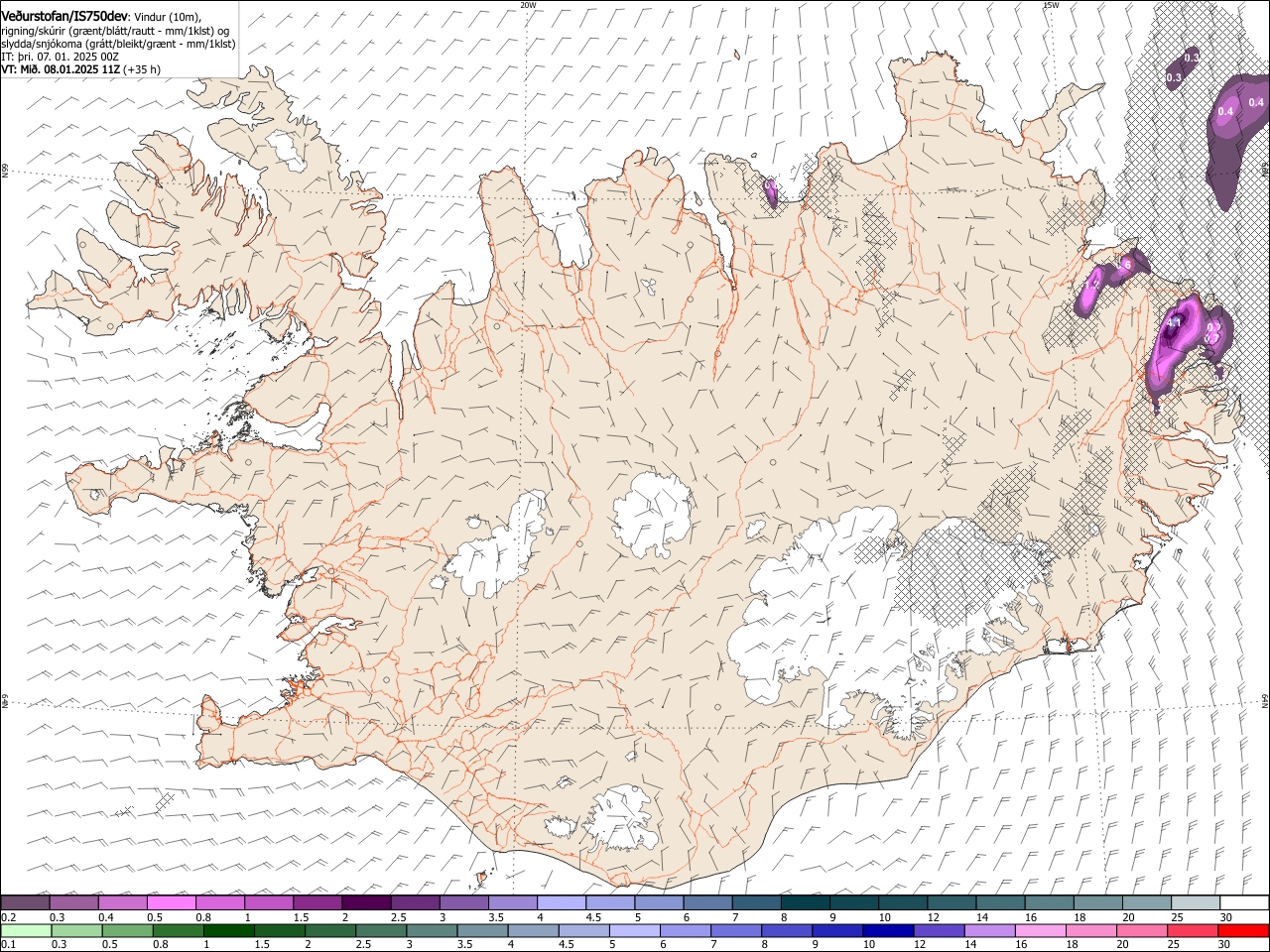Click the "15W" longitude label

click(x=1051, y=5)
